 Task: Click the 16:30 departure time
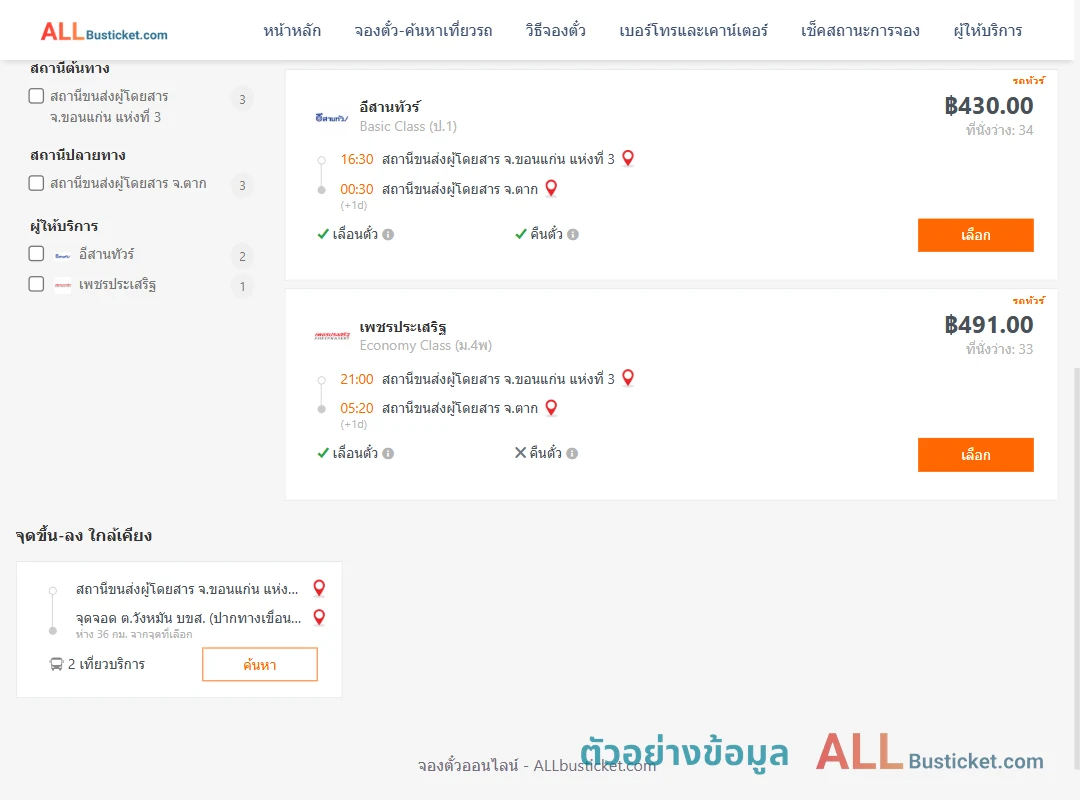(x=357, y=159)
